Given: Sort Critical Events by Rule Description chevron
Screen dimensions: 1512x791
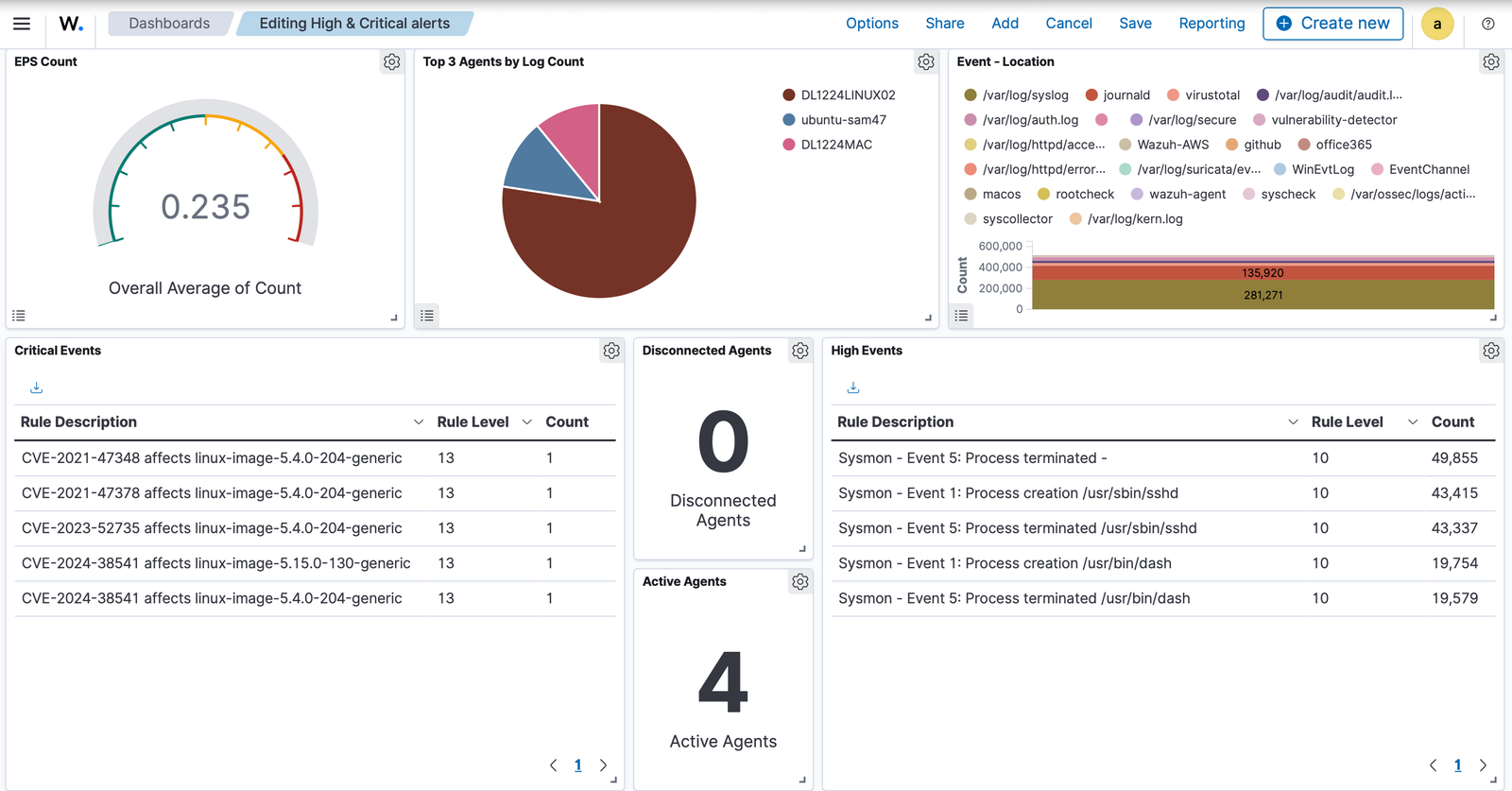Looking at the screenshot, I should pos(418,422).
